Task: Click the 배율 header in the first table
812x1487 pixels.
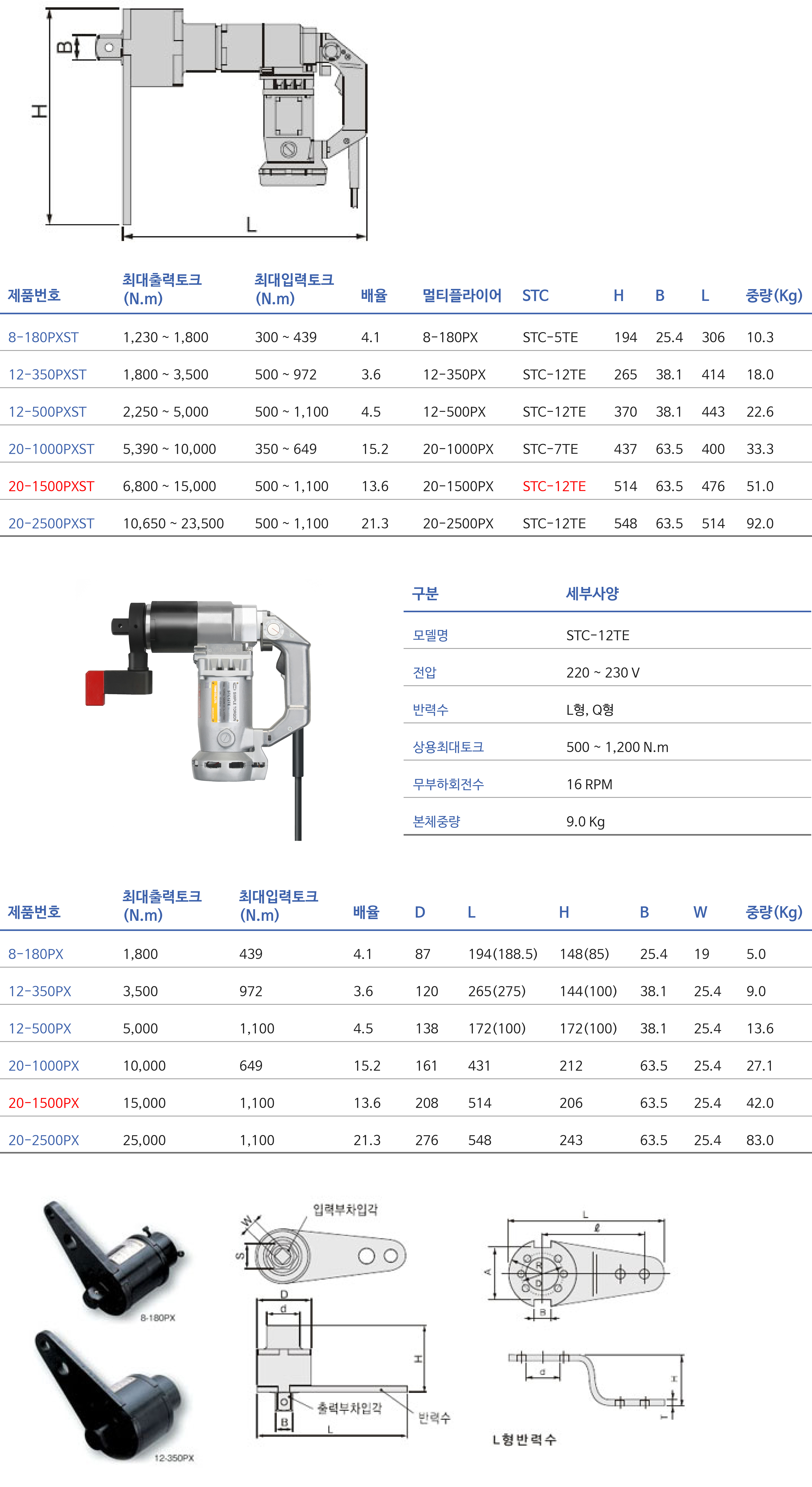Action: (374, 296)
